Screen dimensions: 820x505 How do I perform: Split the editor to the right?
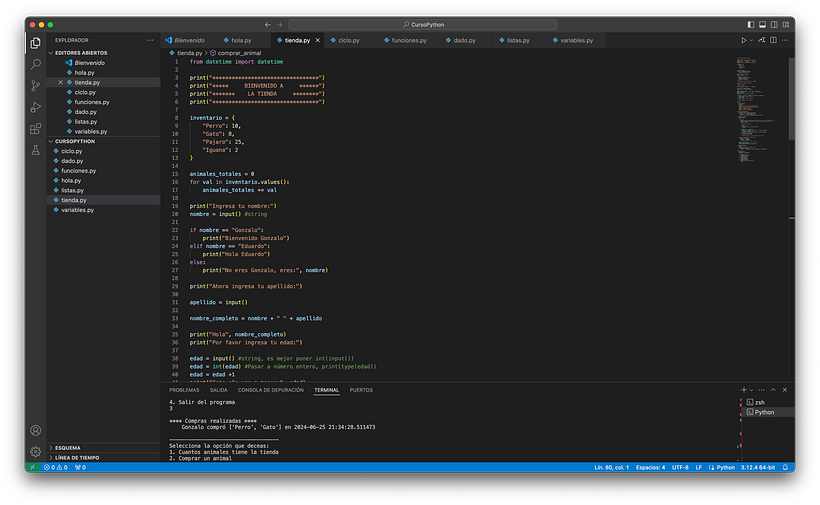773,40
